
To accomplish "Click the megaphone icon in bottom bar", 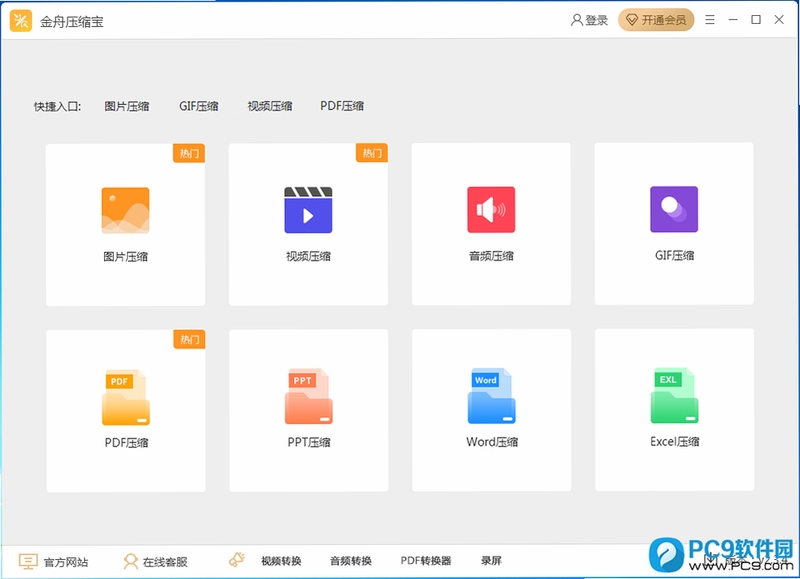I will 237,560.
